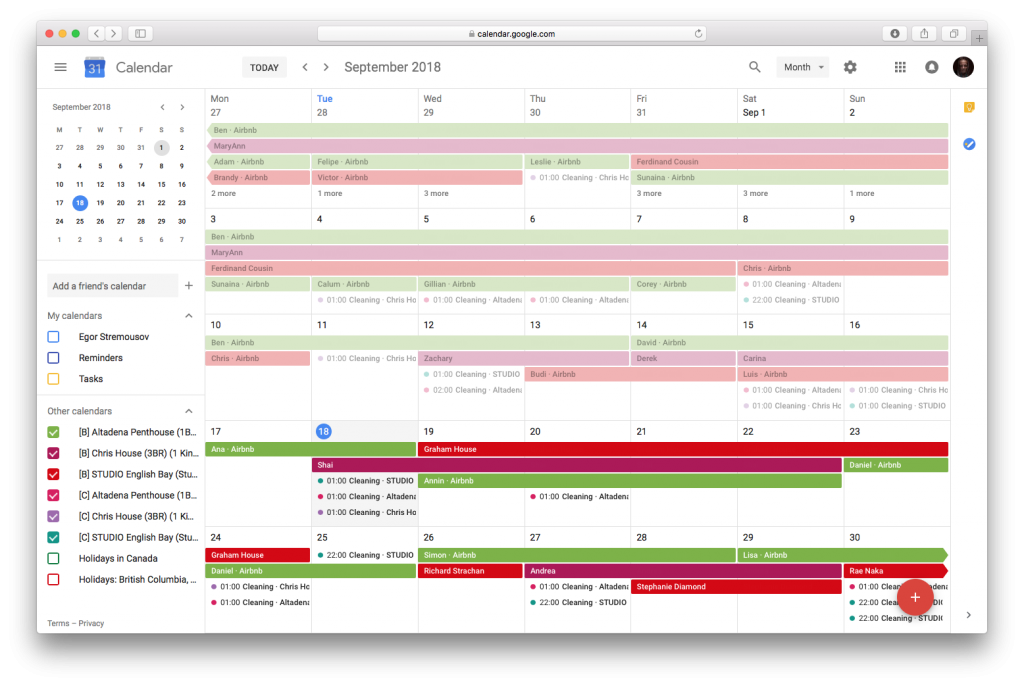Open the main menu with the hamburger icon
Viewport: 1024px width, 686px height.
tap(60, 67)
